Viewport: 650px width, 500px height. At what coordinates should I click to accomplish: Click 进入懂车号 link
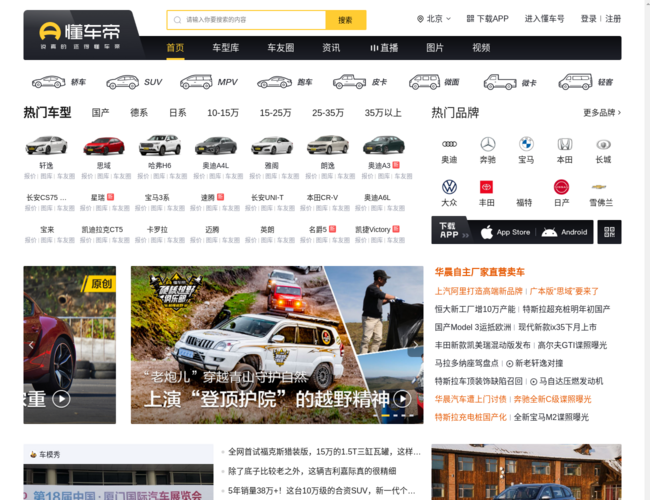click(544, 19)
